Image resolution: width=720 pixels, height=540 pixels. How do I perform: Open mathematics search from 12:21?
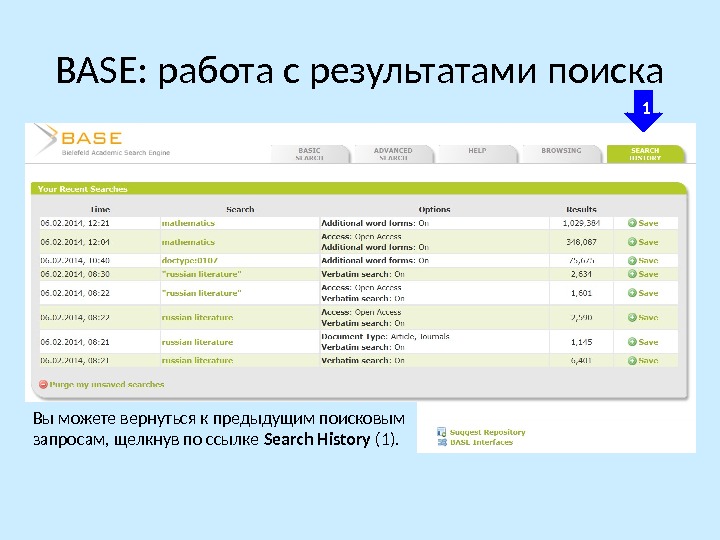(x=188, y=223)
